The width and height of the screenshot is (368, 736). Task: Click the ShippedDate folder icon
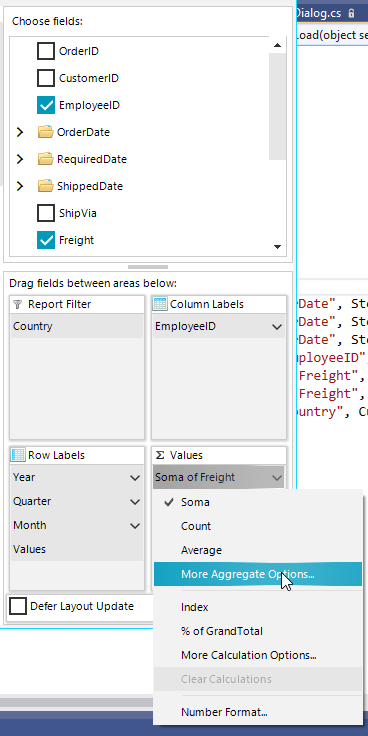[46, 186]
